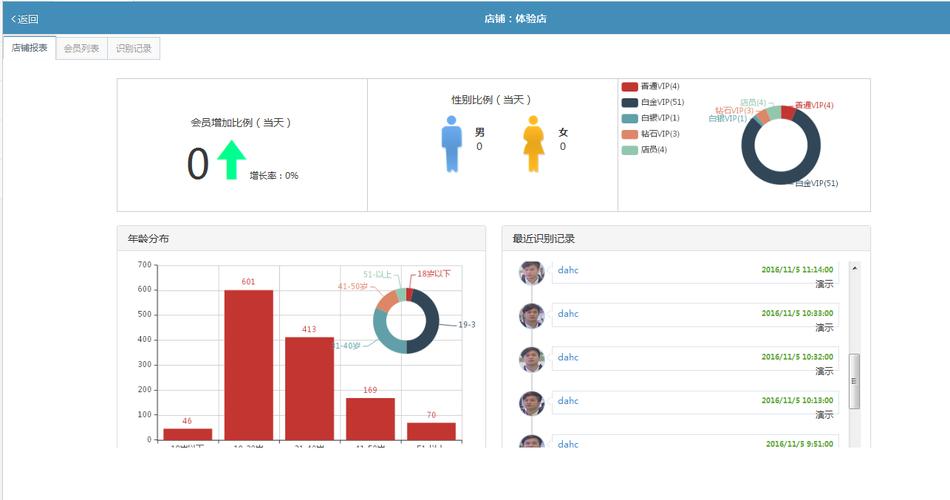Click the 普通VIP(4) label on the donut
Image resolution: width=950 pixels, height=500 pixels.
coord(814,105)
